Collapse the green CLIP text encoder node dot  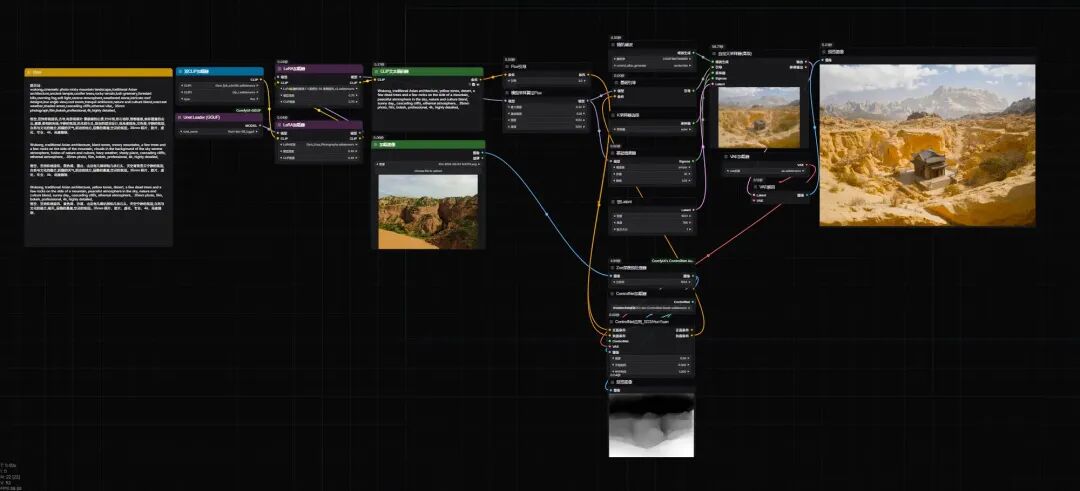point(377,71)
